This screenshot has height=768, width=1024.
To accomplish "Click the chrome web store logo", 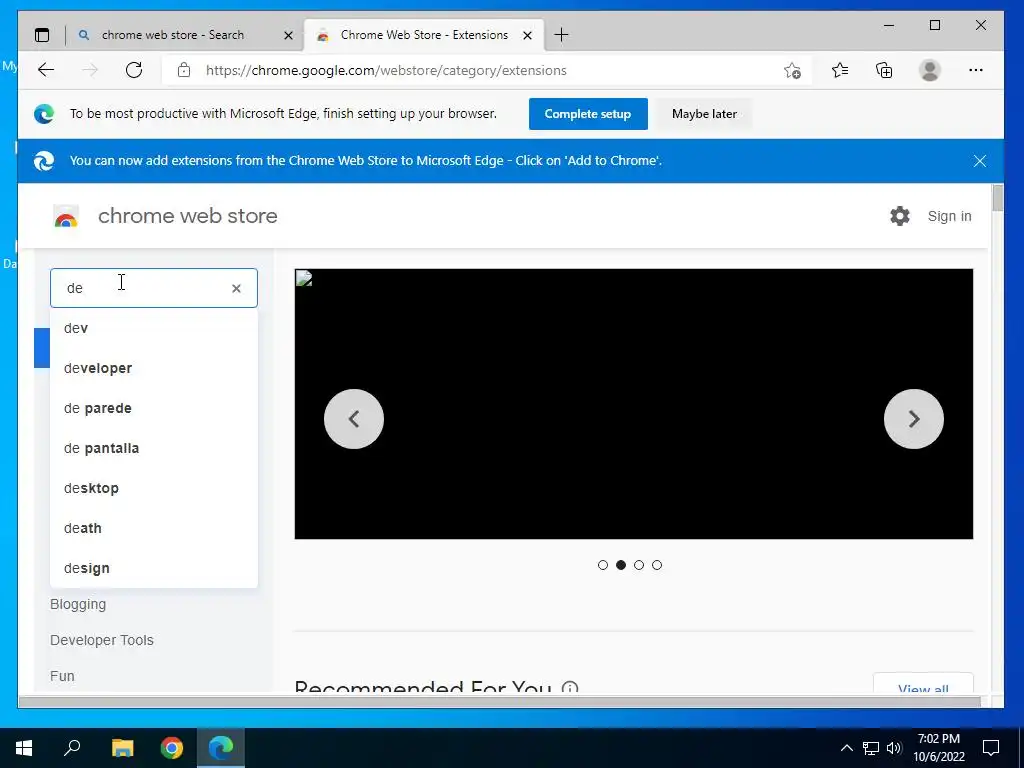I will [66, 216].
